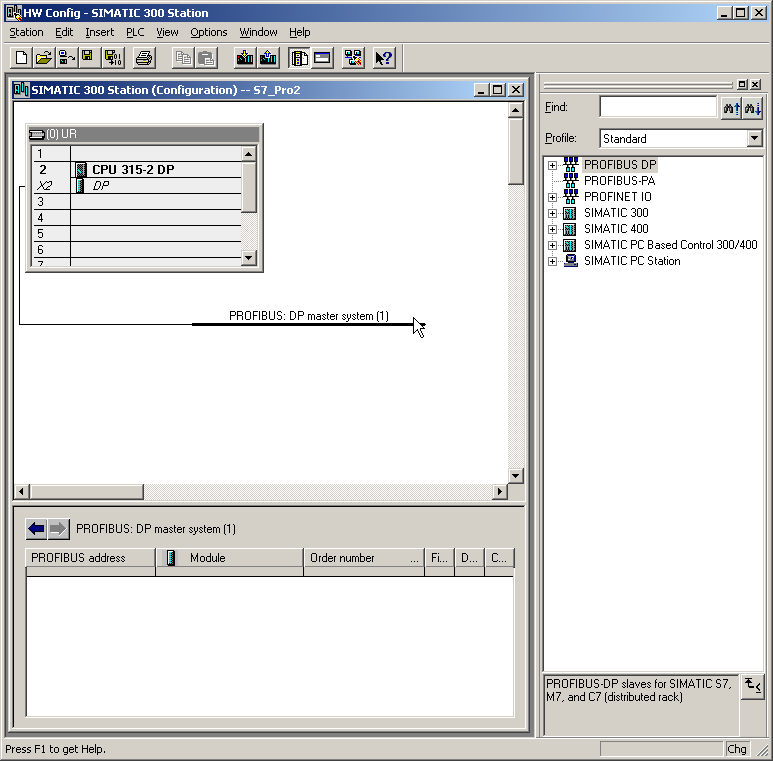The width and height of the screenshot is (773, 761).
Task: Expand the PROFIBUS DP catalog node
Action: coord(552,165)
